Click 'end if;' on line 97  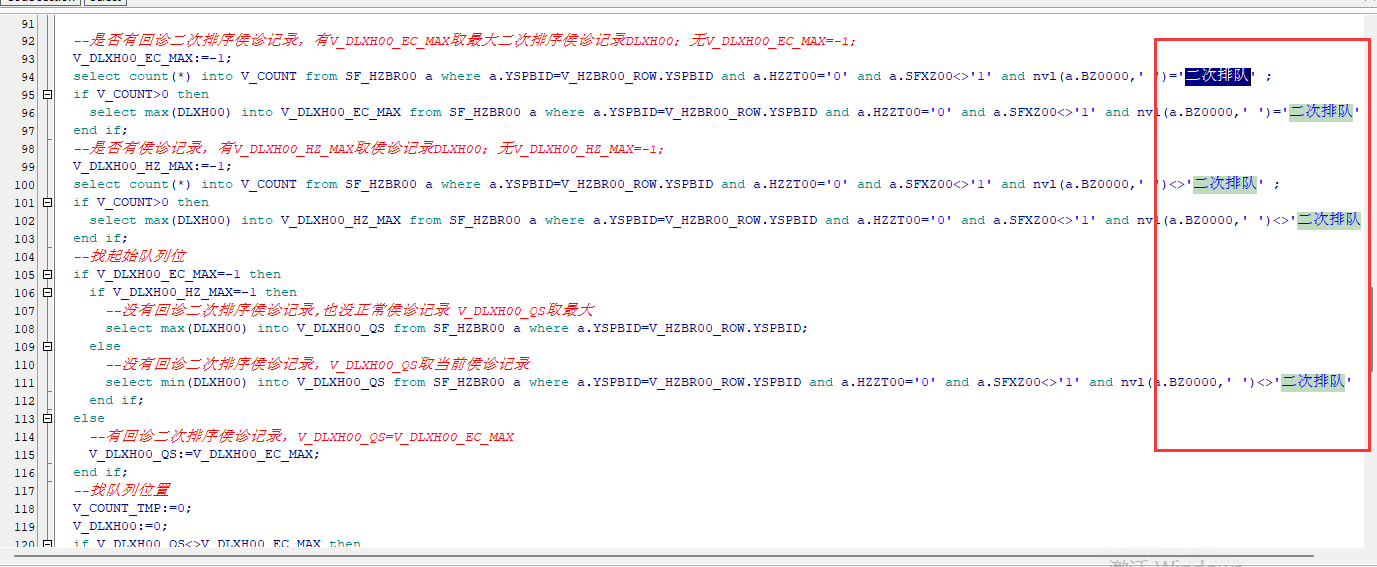[101, 130]
